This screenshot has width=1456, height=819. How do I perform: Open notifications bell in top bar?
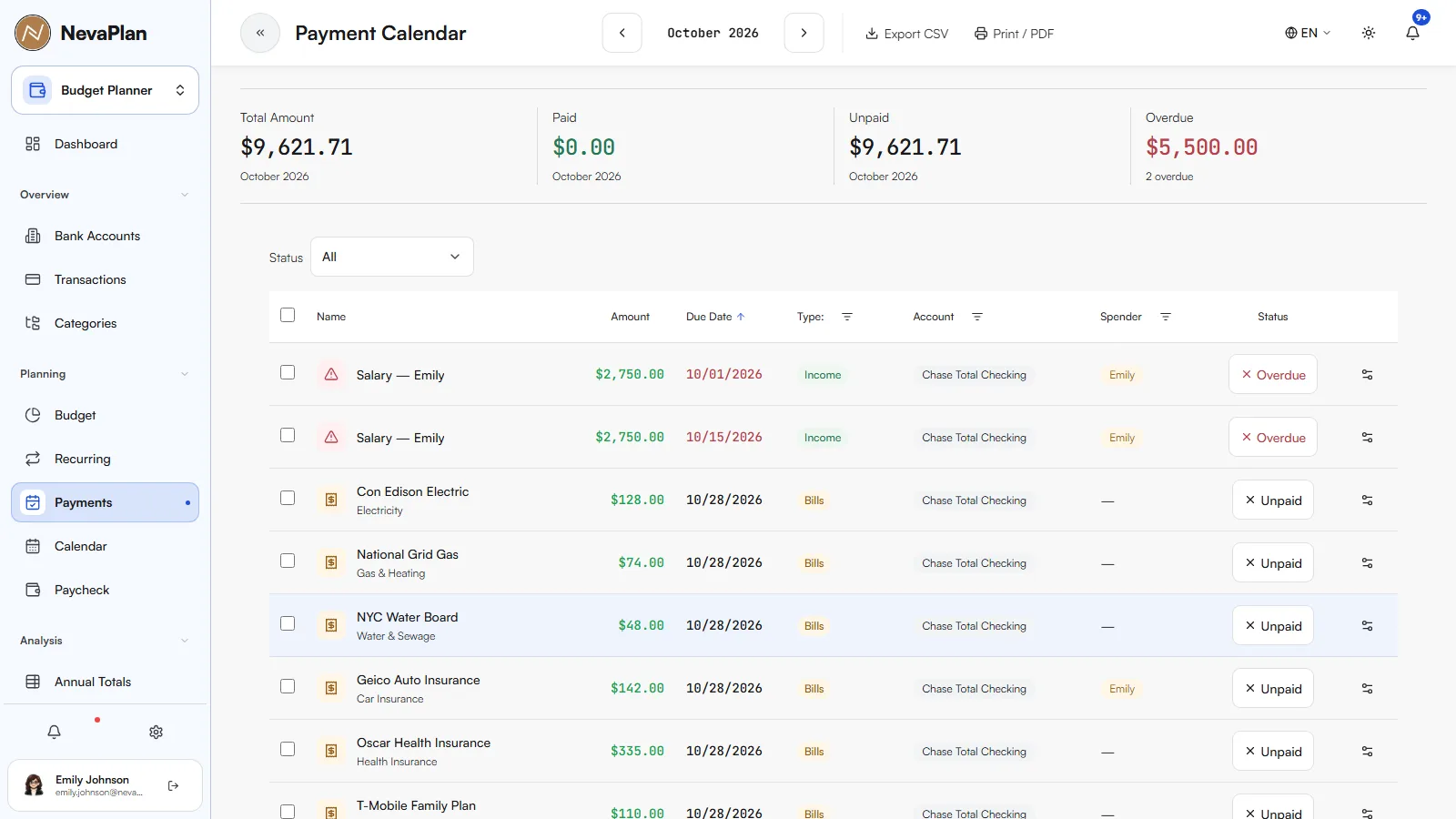tap(1412, 33)
